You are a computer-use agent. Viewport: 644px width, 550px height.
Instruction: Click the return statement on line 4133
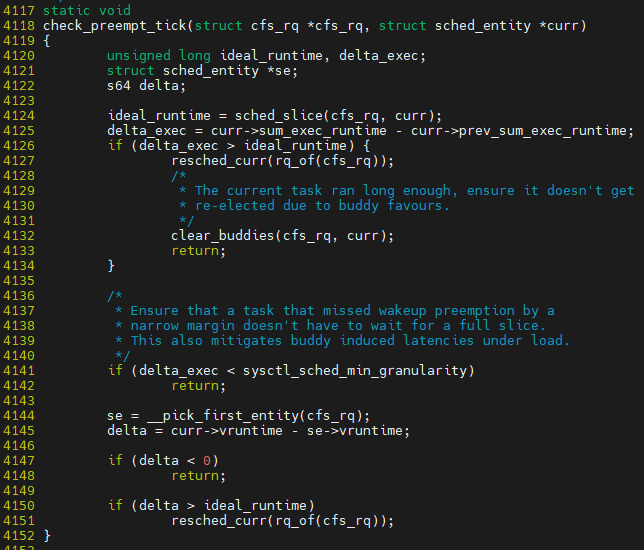(x=199, y=251)
